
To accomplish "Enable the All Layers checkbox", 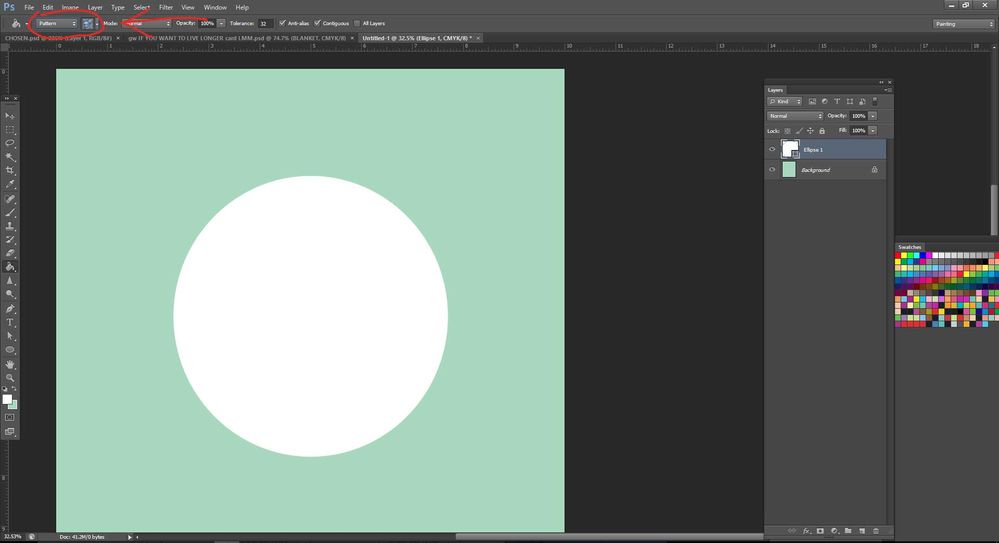I will click(357, 23).
